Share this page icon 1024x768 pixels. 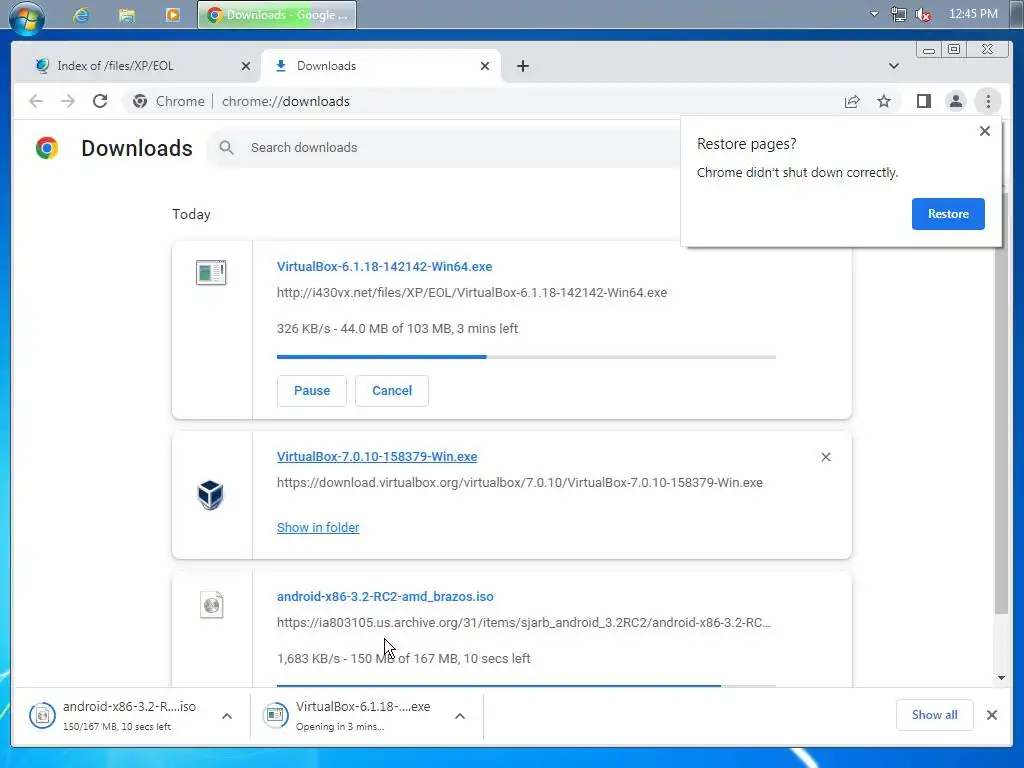pyautogui.click(x=852, y=101)
